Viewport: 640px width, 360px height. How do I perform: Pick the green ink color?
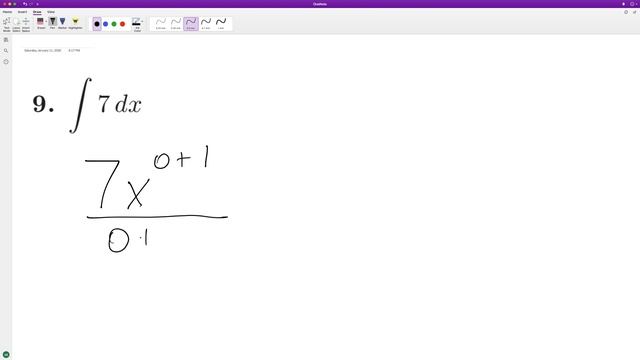[114, 24]
